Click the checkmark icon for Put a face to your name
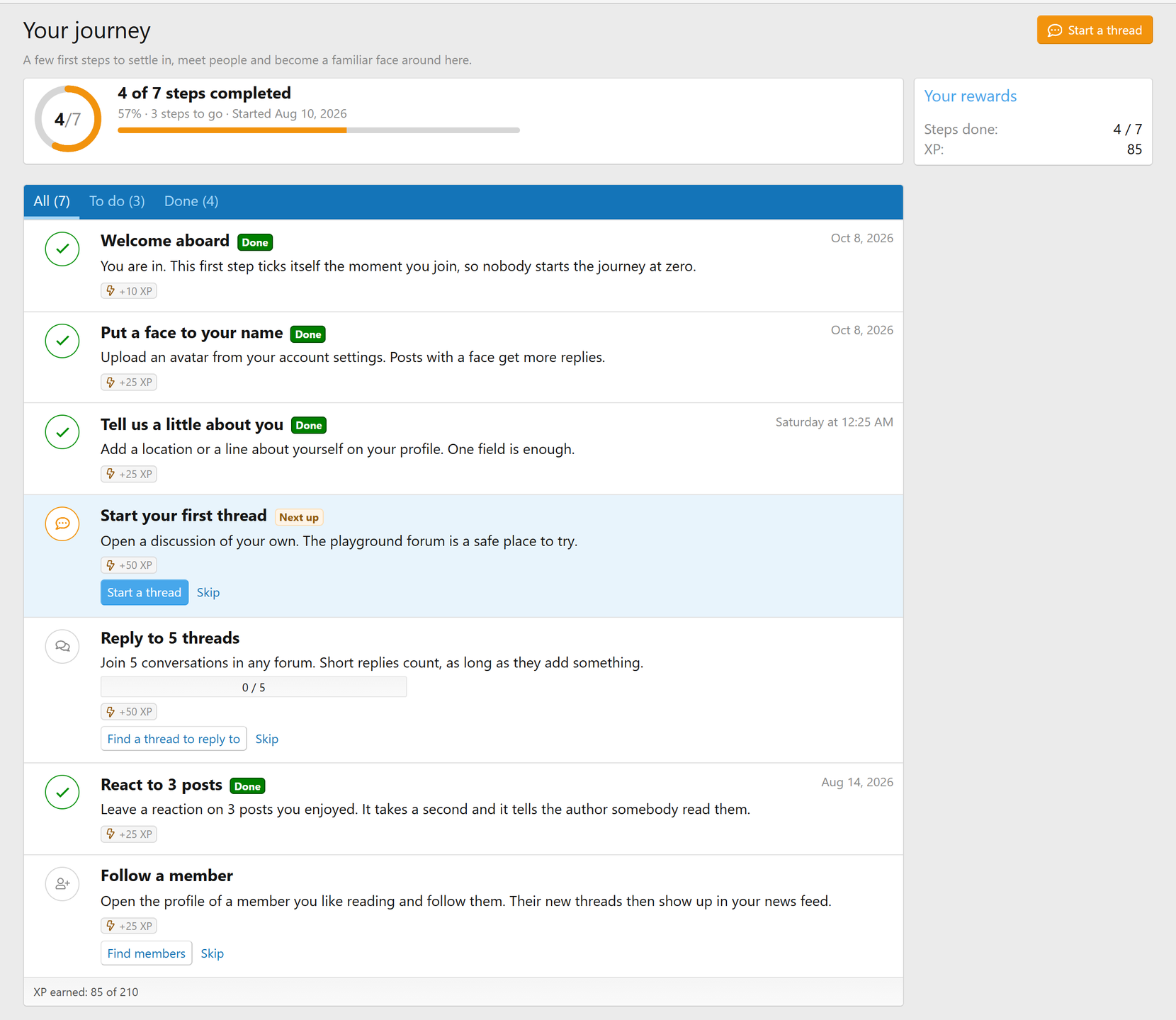Image resolution: width=1176 pixels, height=1020 pixels. click(62, 341)
